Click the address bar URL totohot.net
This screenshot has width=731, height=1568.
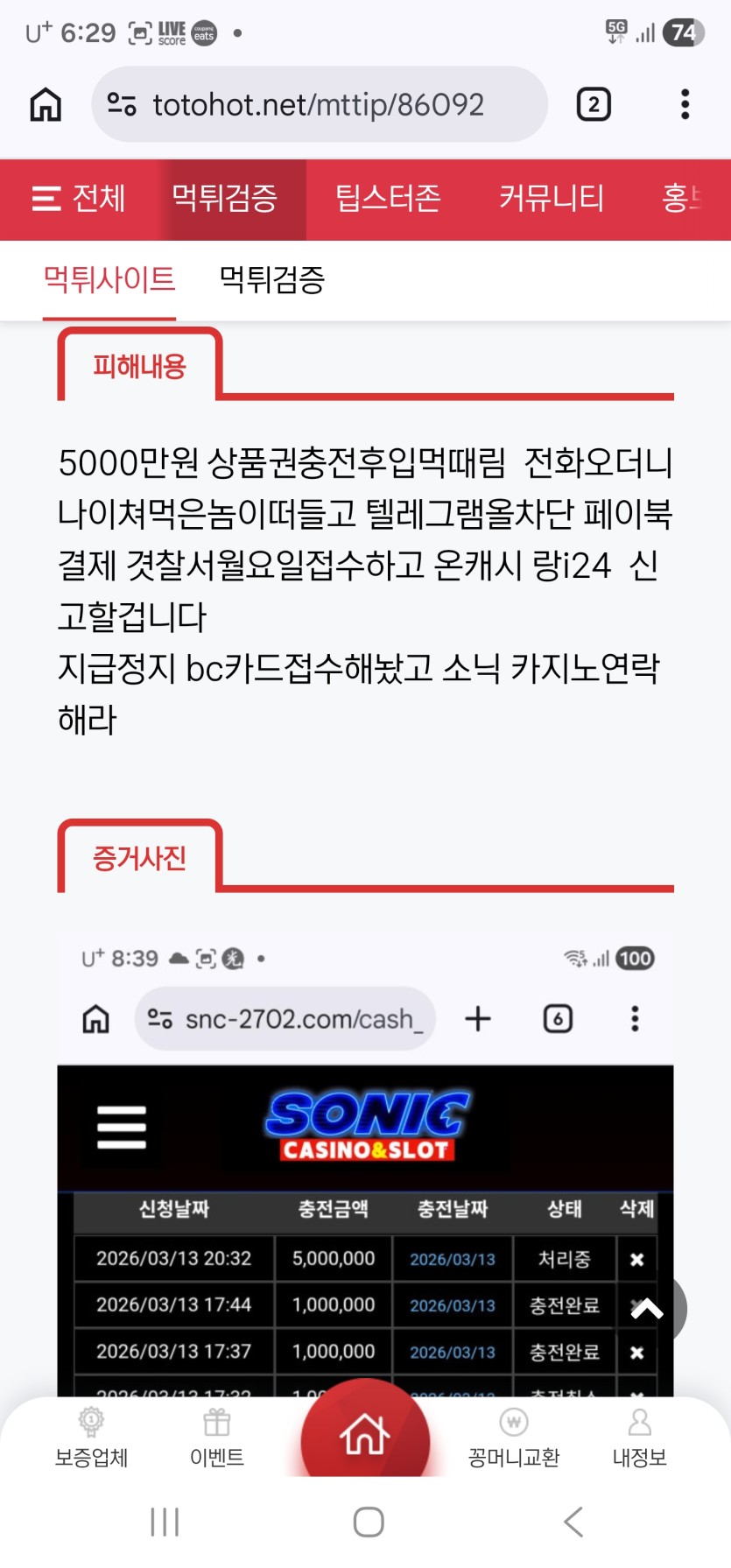319,105
